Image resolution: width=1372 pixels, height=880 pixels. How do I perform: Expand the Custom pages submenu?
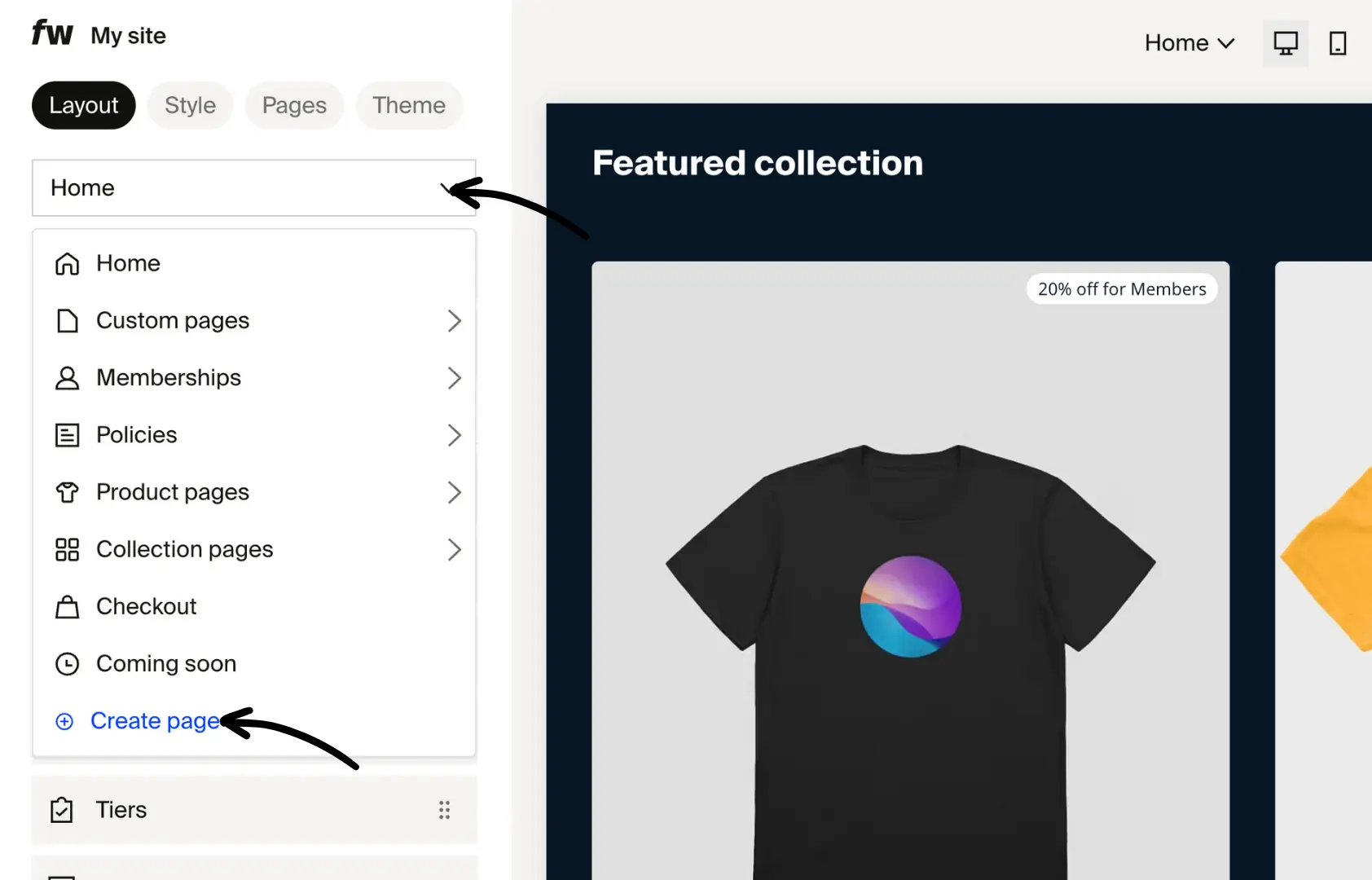(x=455, y=321)
